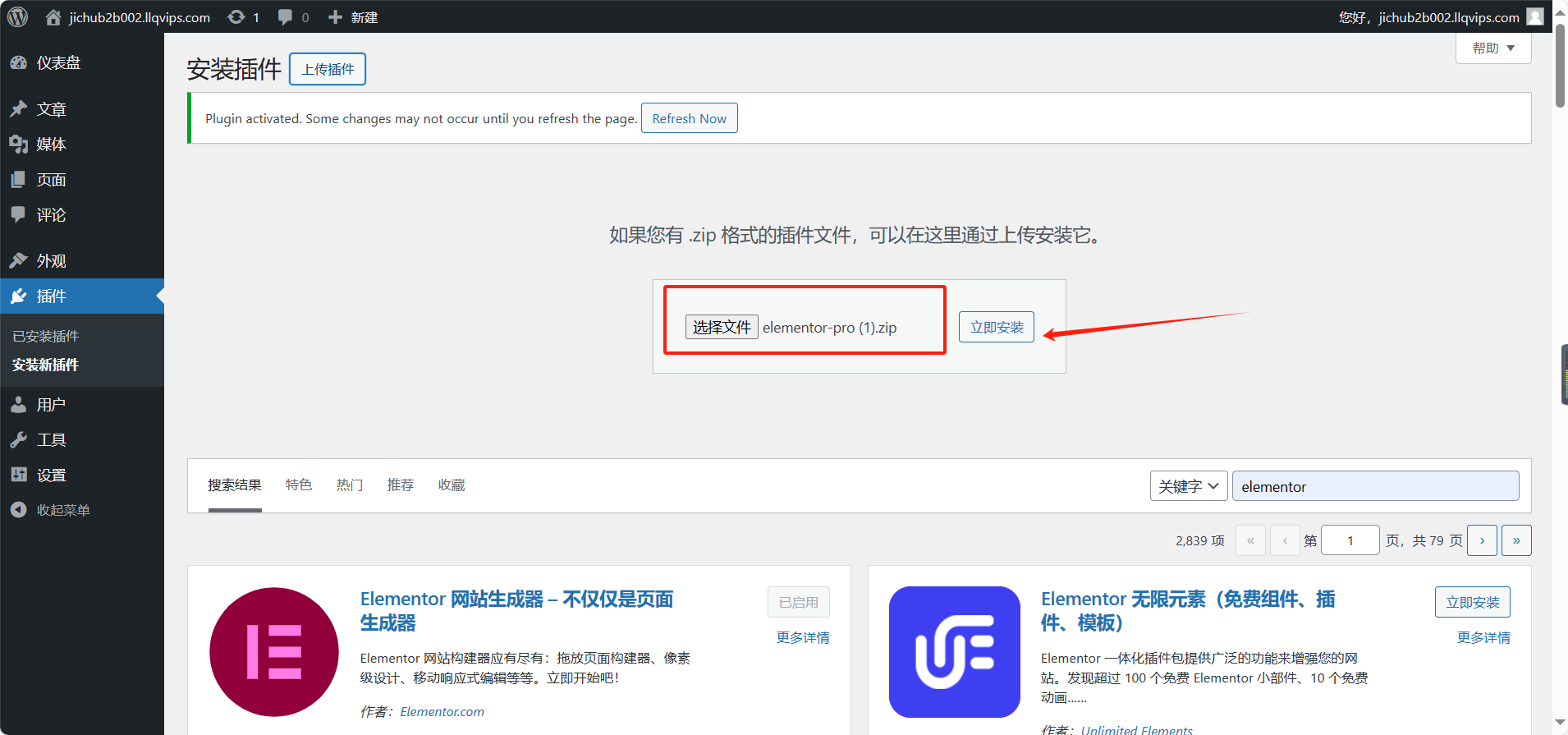Viewport: 1568px width, 735px height.
Task: Click the 外观 paintbrush icon
Action: pos(19,260)
